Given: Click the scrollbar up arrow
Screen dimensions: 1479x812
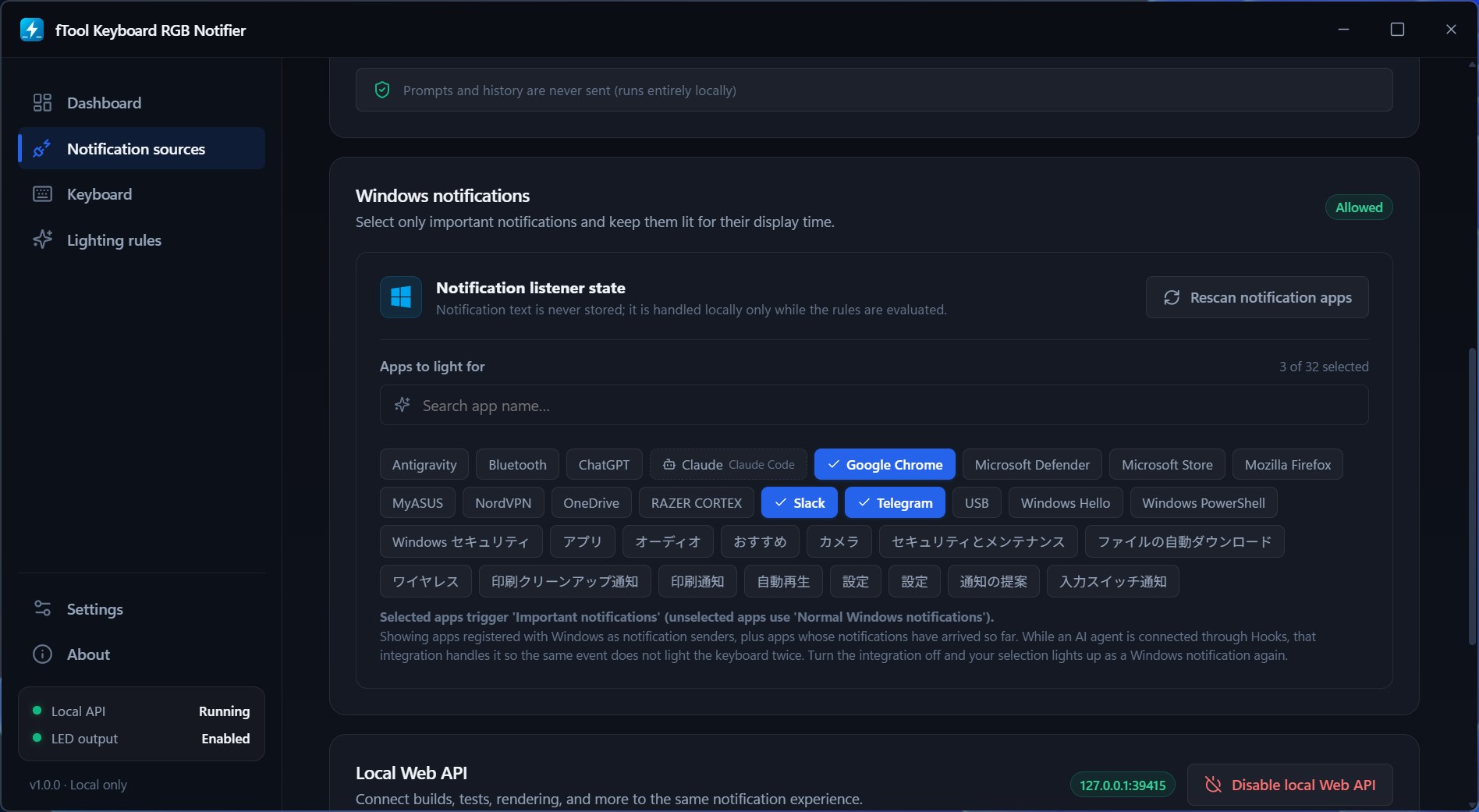Looking at the screenshot, I should point(1472,65).
